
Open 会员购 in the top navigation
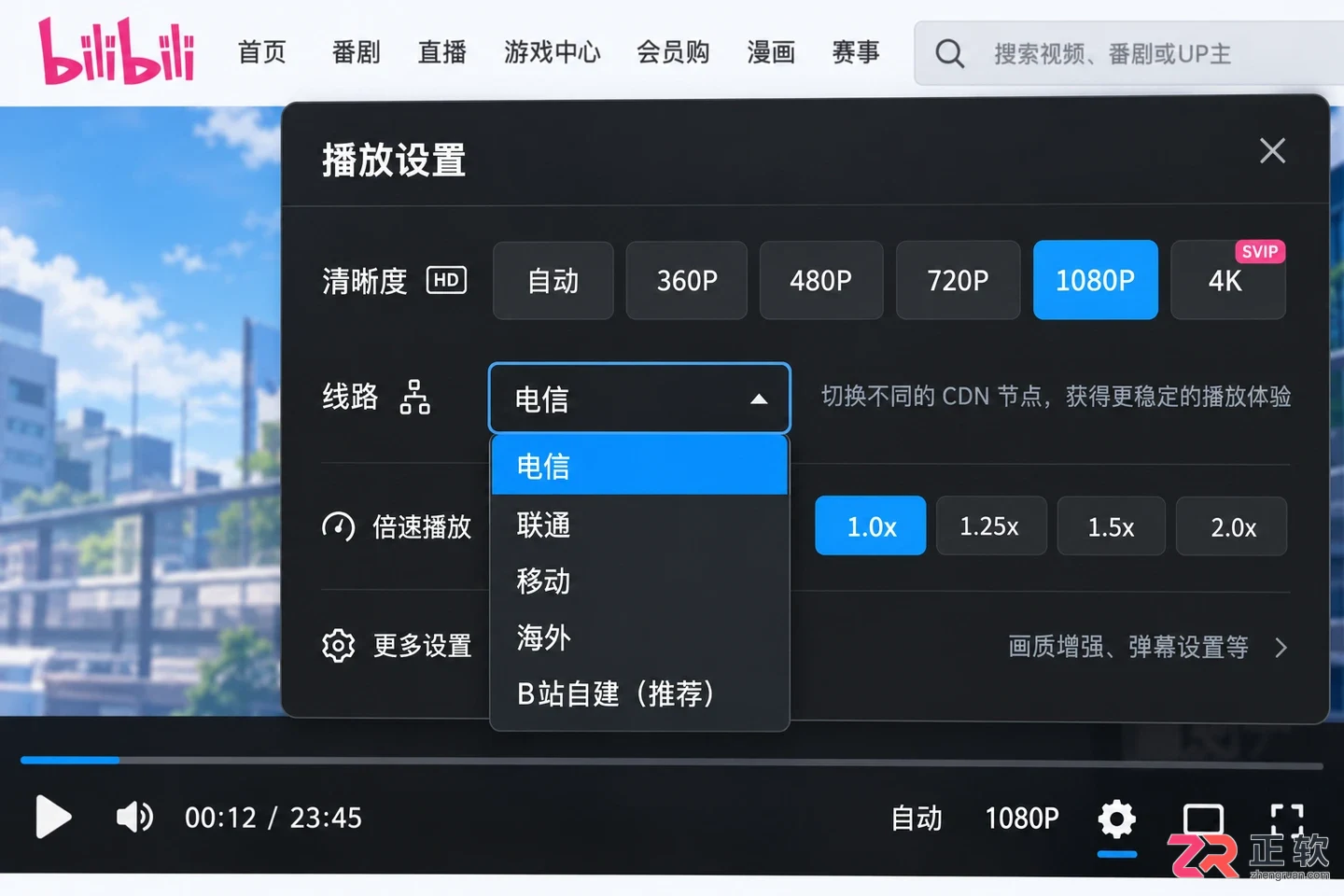click(673, 52)
